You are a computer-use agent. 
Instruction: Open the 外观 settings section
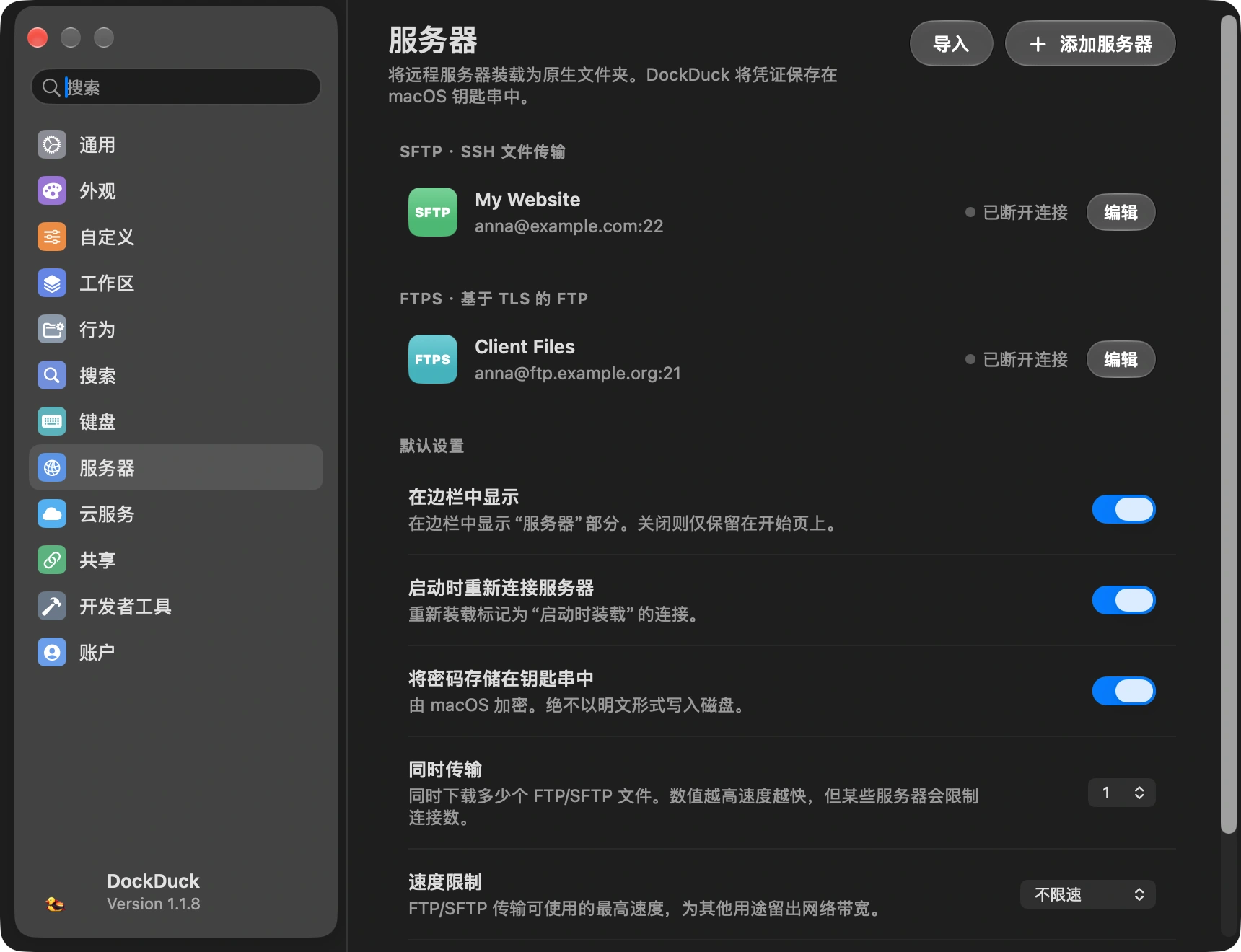(x=176, y=191)
